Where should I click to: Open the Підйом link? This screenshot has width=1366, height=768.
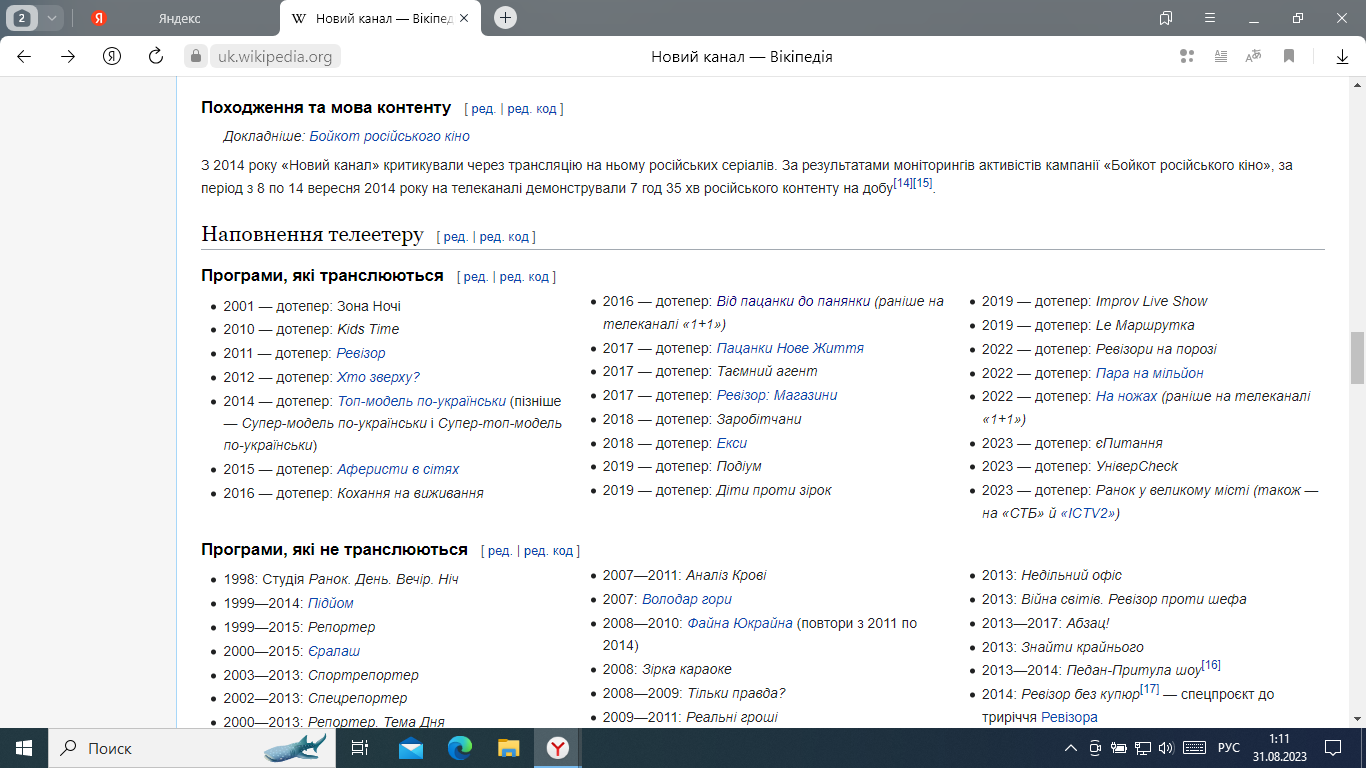(x=331, y=603)
